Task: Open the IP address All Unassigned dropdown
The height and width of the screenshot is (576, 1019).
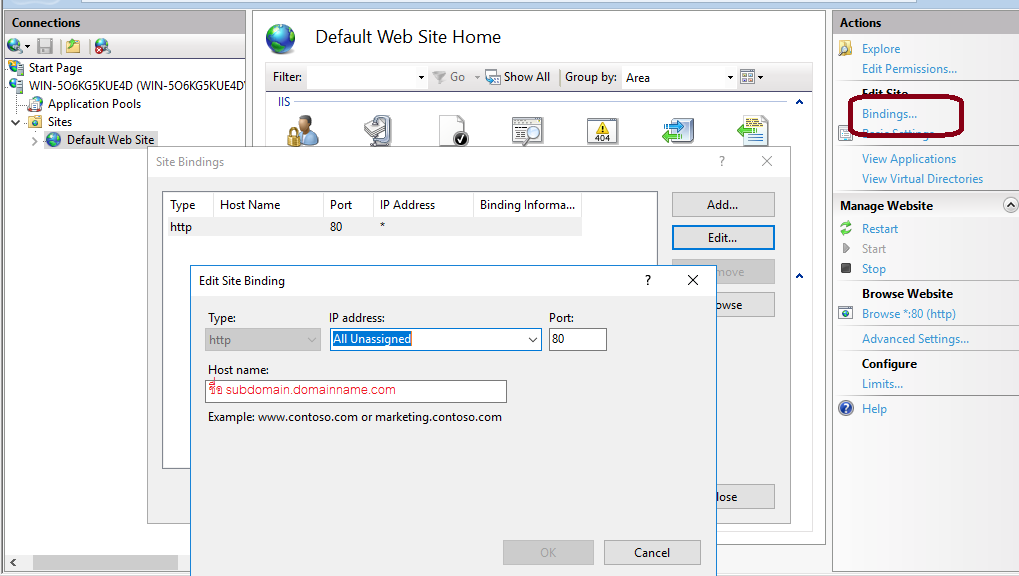Action: coord(532,339)
